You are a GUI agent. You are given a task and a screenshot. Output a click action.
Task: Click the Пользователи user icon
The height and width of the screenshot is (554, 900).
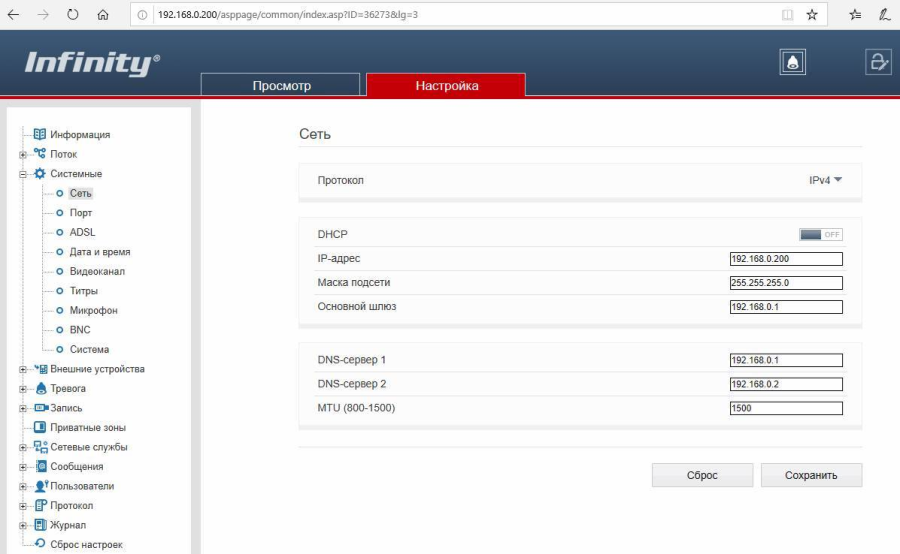click(x=41, y=486)
